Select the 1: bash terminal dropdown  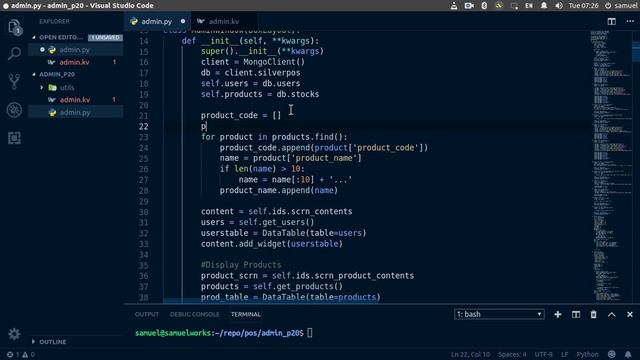[x=499, y=314]
